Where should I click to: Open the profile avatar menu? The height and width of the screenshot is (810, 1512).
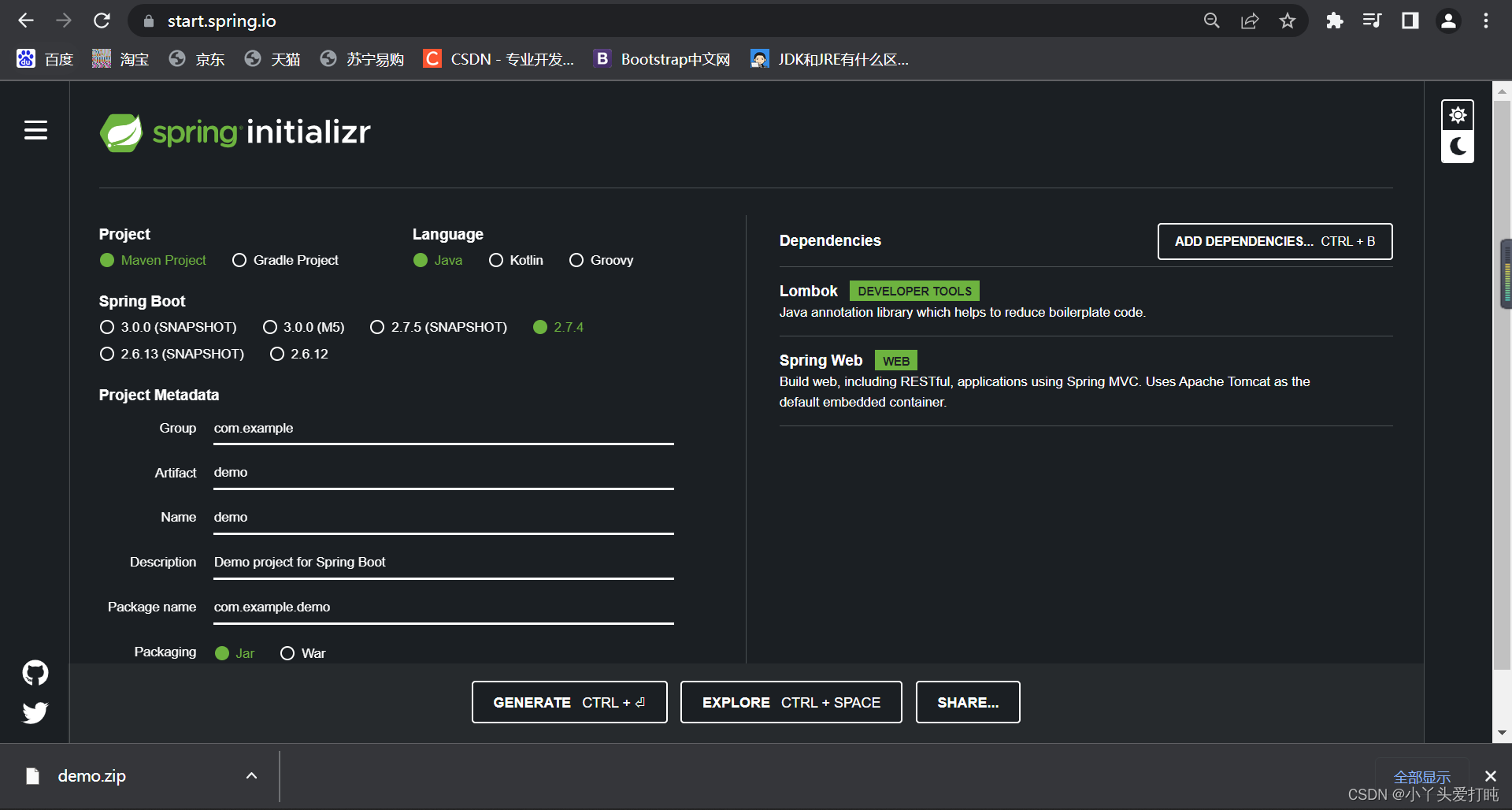(x=1448, y=20)
